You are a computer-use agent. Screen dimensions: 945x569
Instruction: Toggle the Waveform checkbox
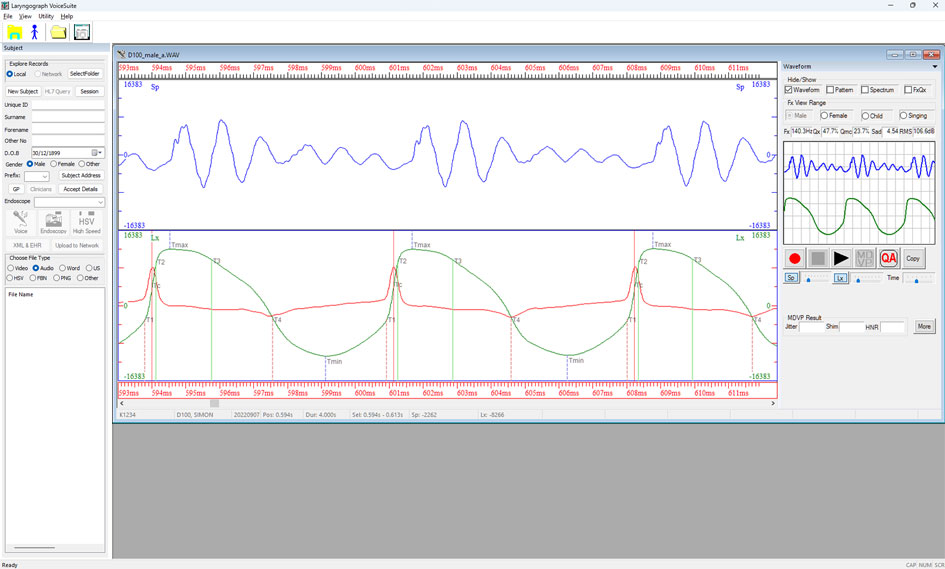[x=788, y=90]
